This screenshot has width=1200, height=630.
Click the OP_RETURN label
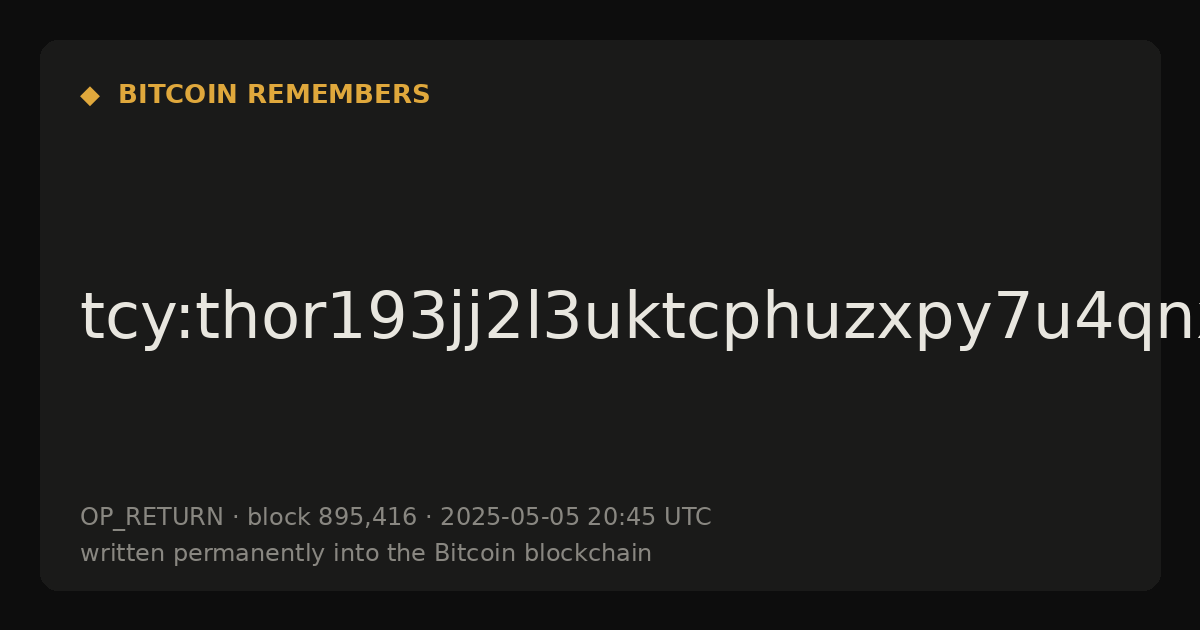(152, 517)
